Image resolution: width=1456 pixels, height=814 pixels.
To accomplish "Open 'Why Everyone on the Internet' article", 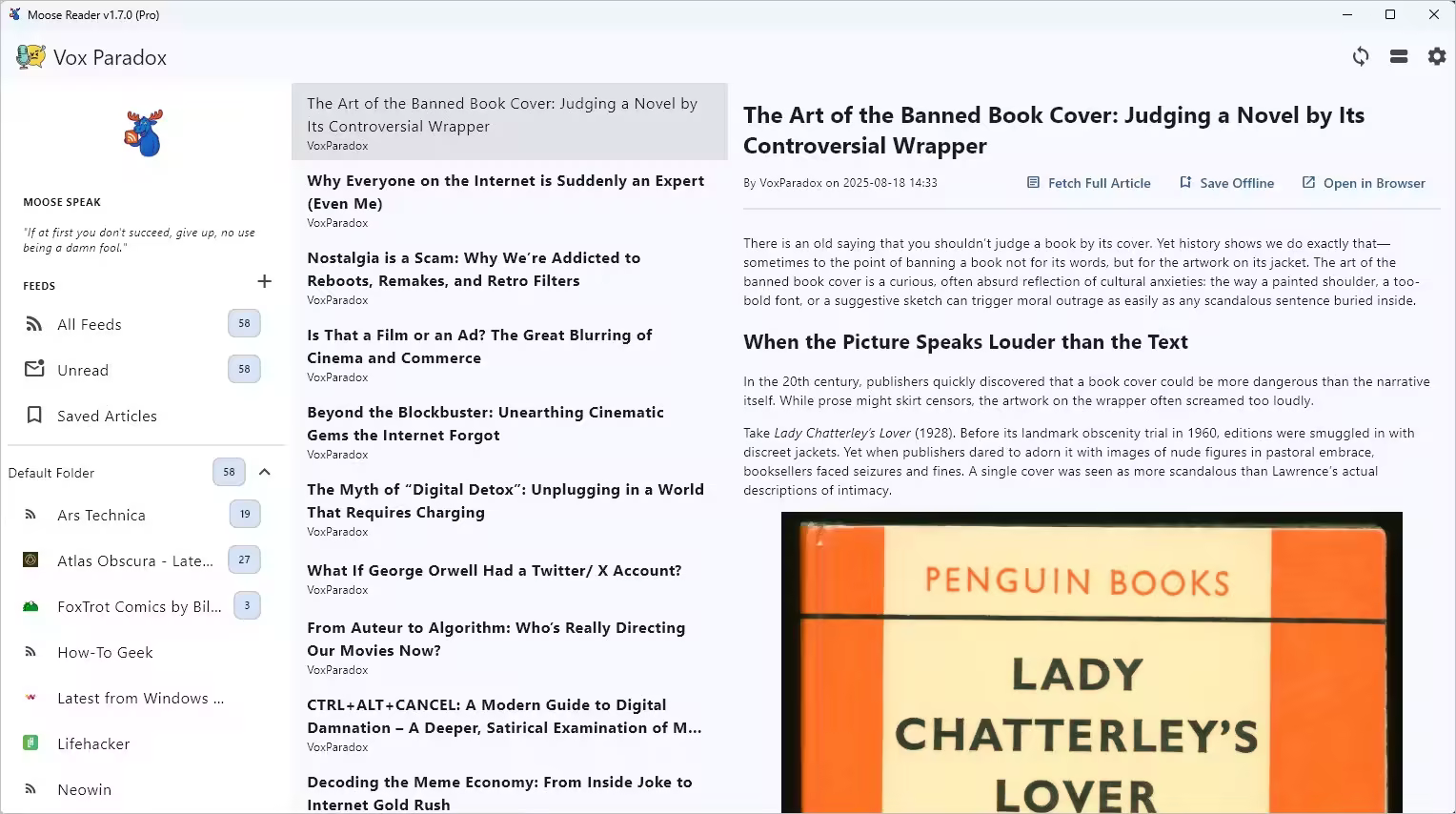I will tap(510, 199).
